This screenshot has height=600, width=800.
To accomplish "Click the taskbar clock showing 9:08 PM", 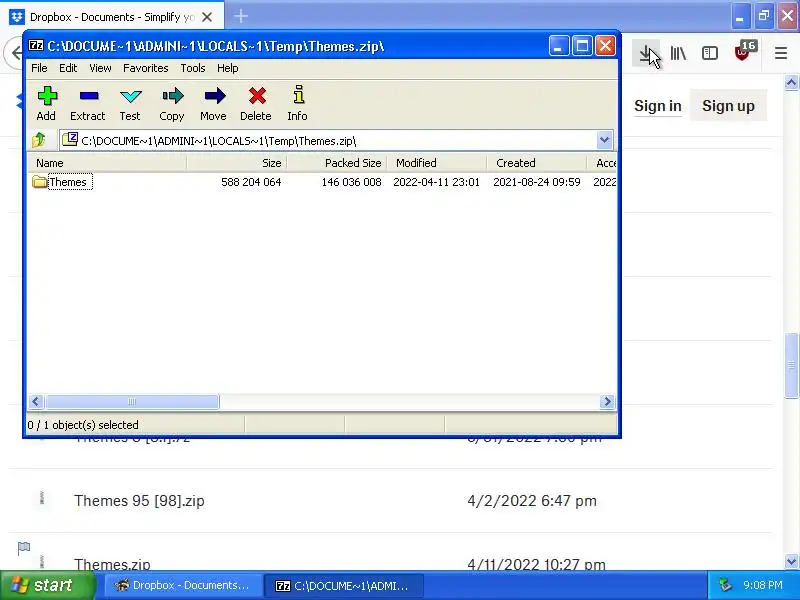I will point(762,585).
